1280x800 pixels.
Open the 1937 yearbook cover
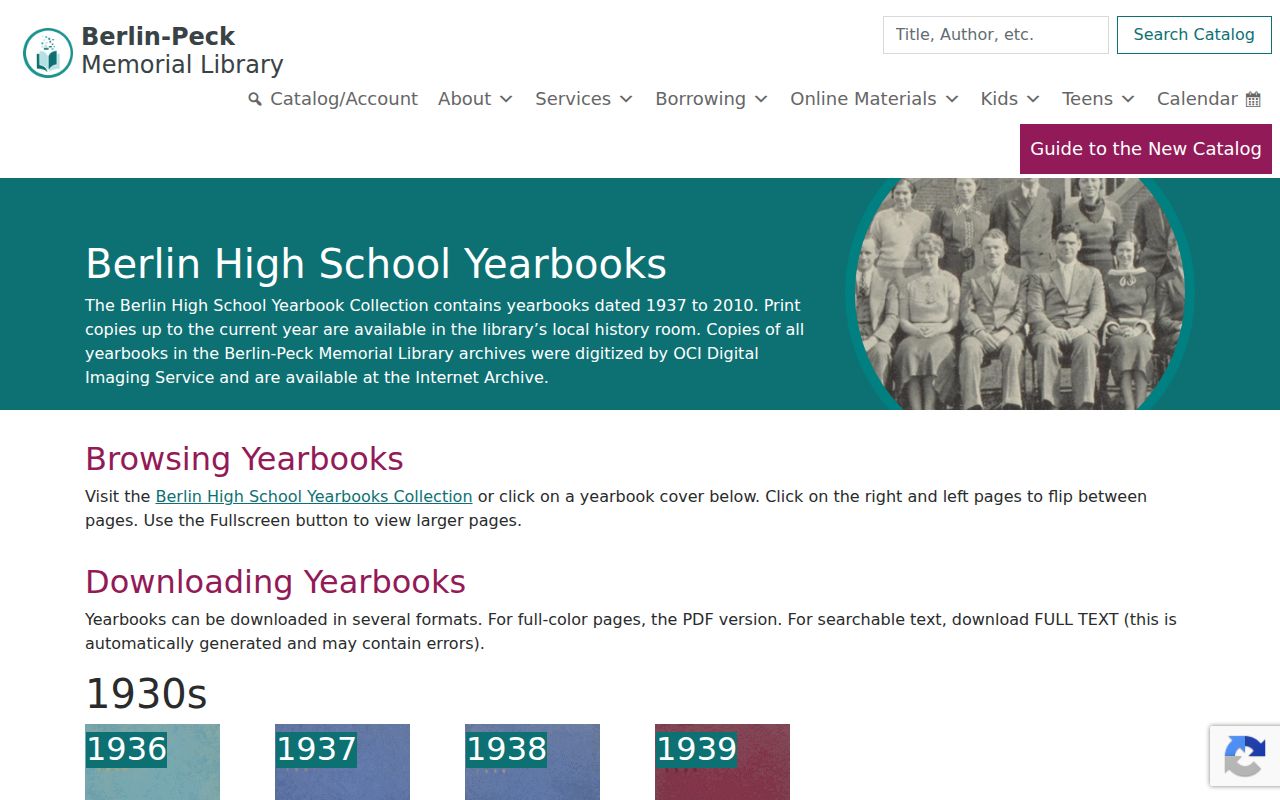click(x=342, y=762)
